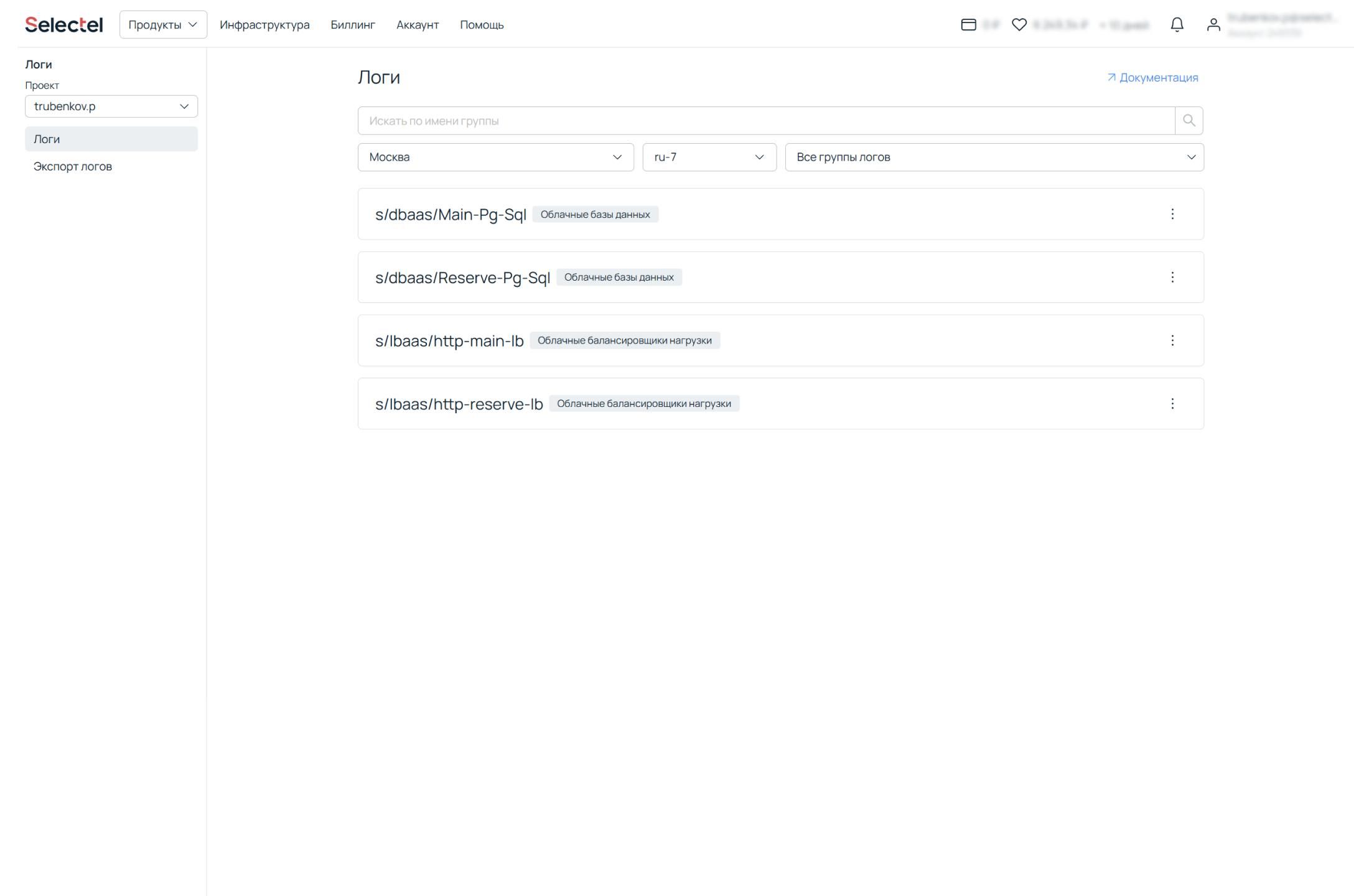Open the ru-7 pool dropdown
The height and width of the screenshot is (896, 1369).
(x=709, y=157)
